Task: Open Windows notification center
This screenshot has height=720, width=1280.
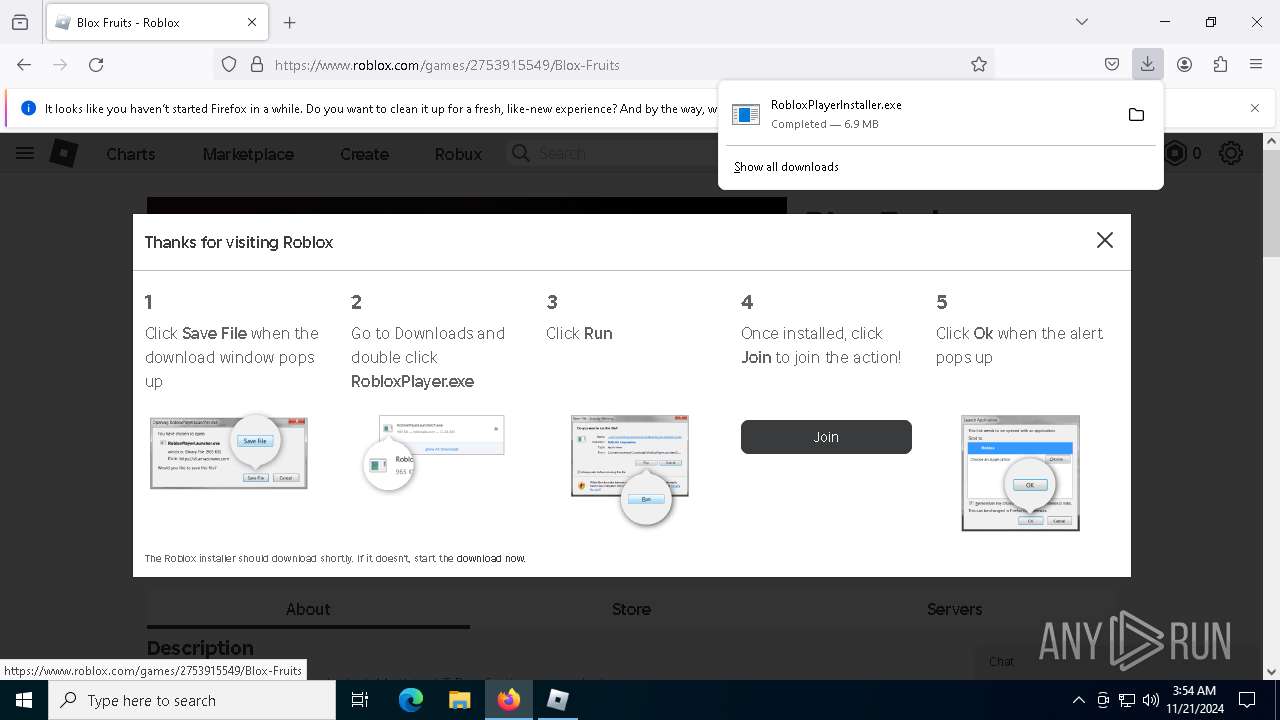Action: (1247, 700)
